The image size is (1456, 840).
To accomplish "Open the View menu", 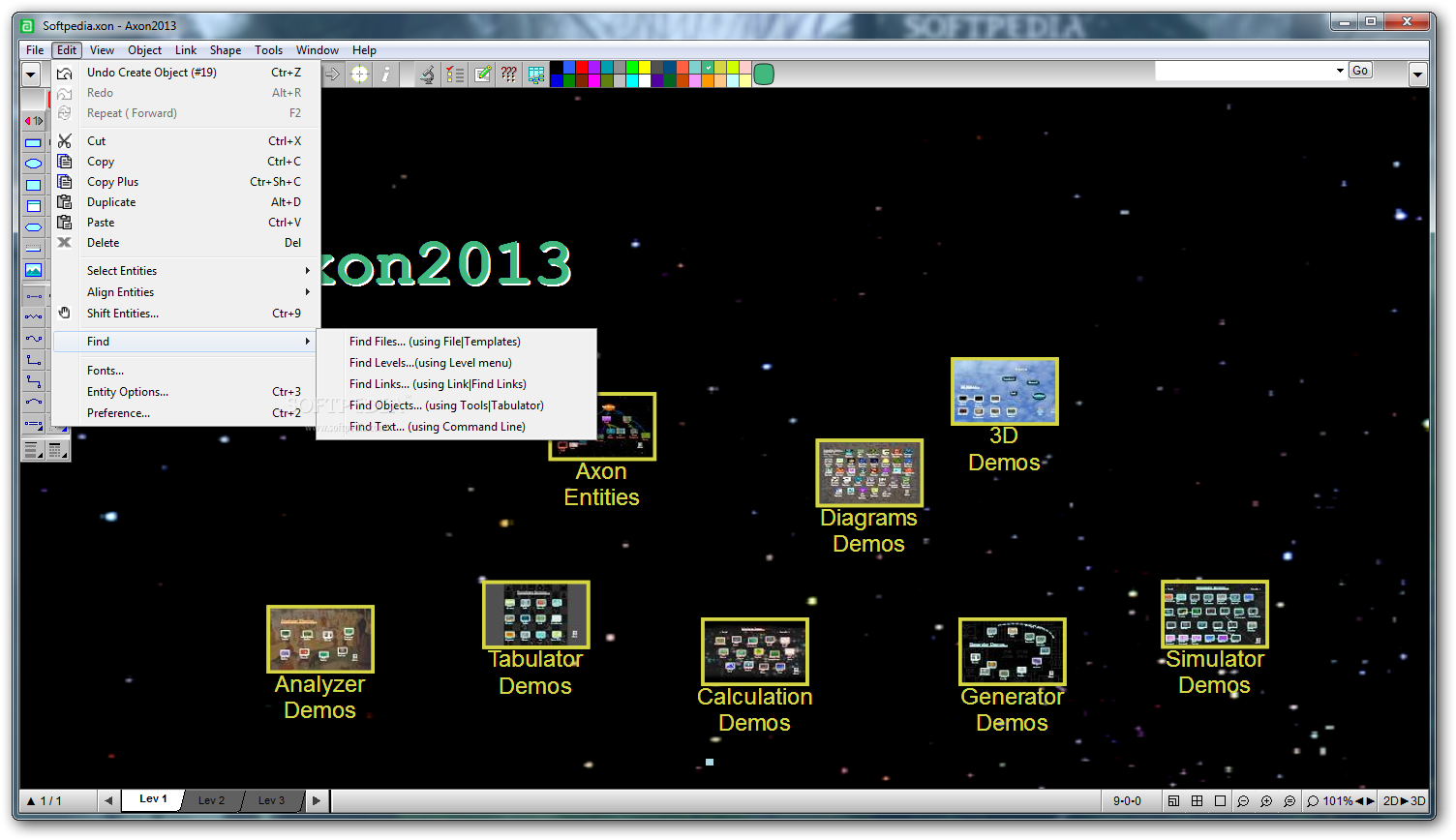I will (102, 50).
